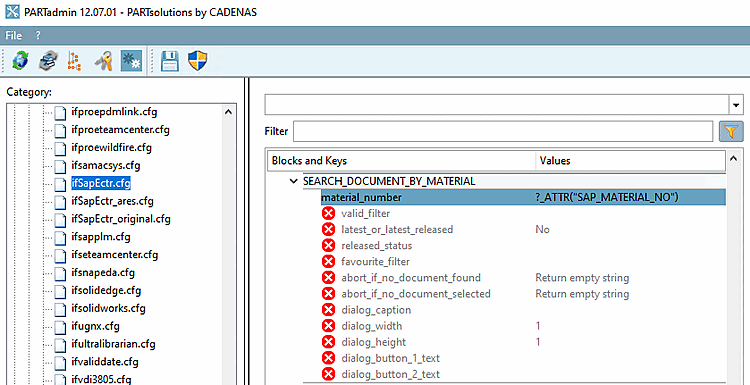
Task: Click the favourite_filter key label
Action: coord(375,262)
